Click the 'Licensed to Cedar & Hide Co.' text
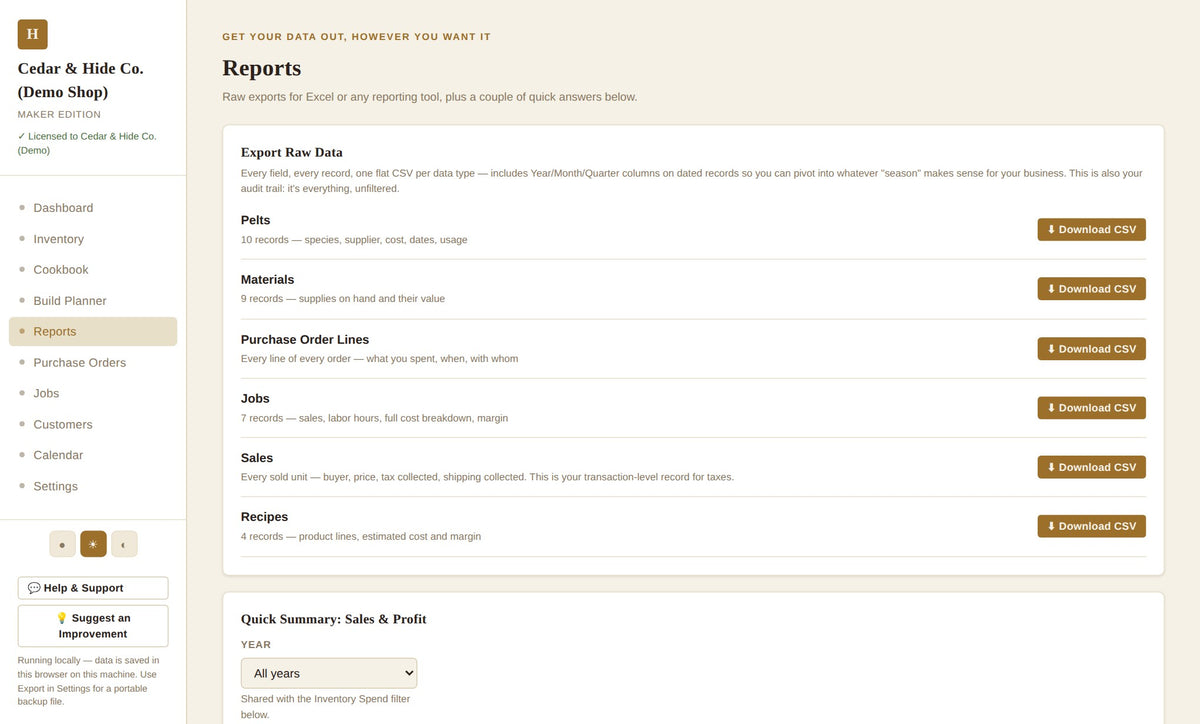This screenshot has width=1200, height=724. (x=87, y=143)
